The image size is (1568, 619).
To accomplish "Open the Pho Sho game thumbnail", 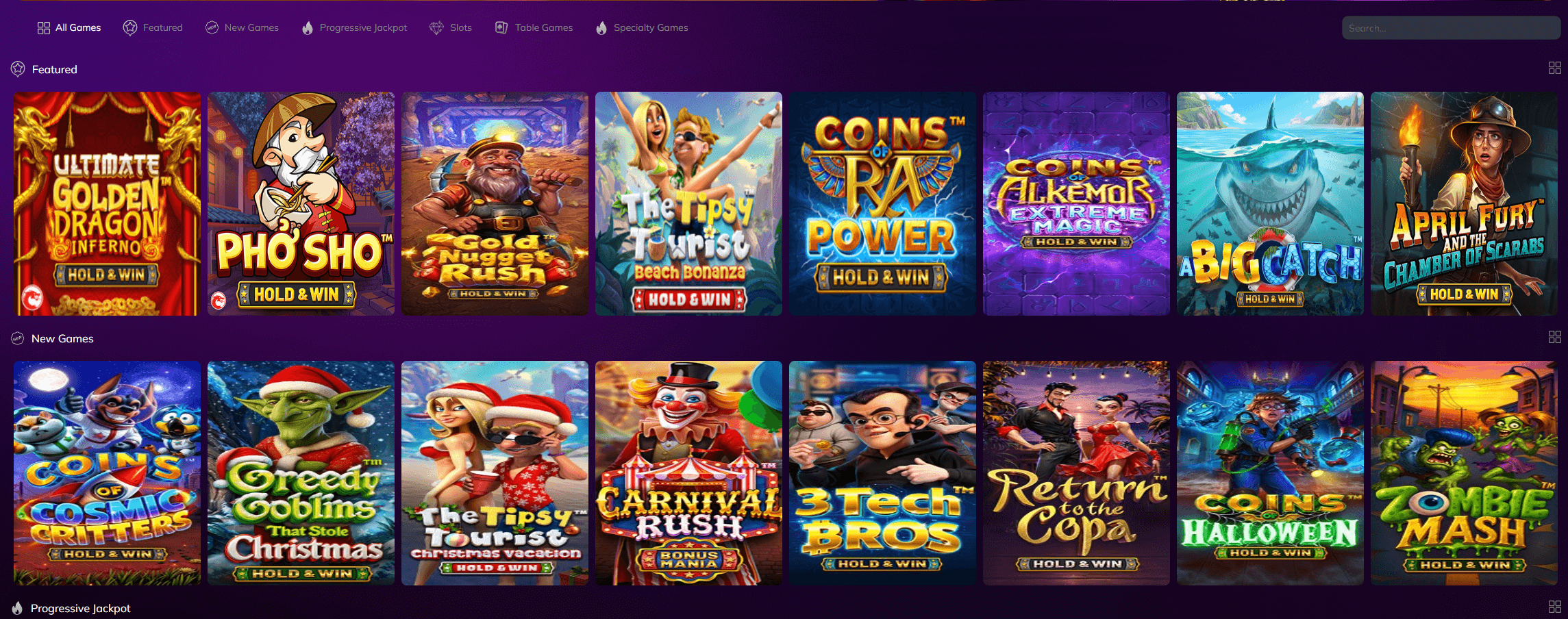I will pos(301,203).
